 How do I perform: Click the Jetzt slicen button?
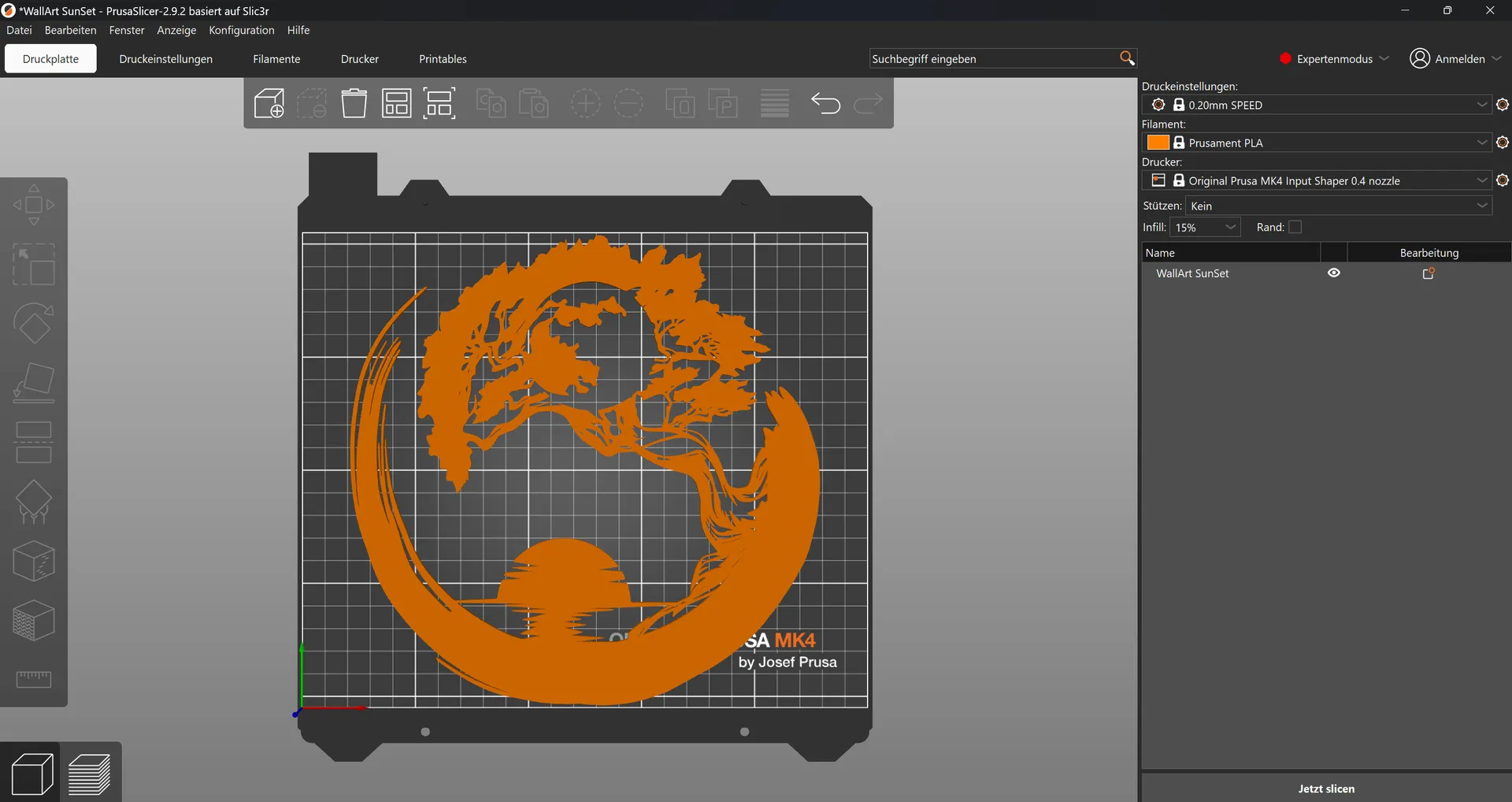click(x=1326, y=789)
